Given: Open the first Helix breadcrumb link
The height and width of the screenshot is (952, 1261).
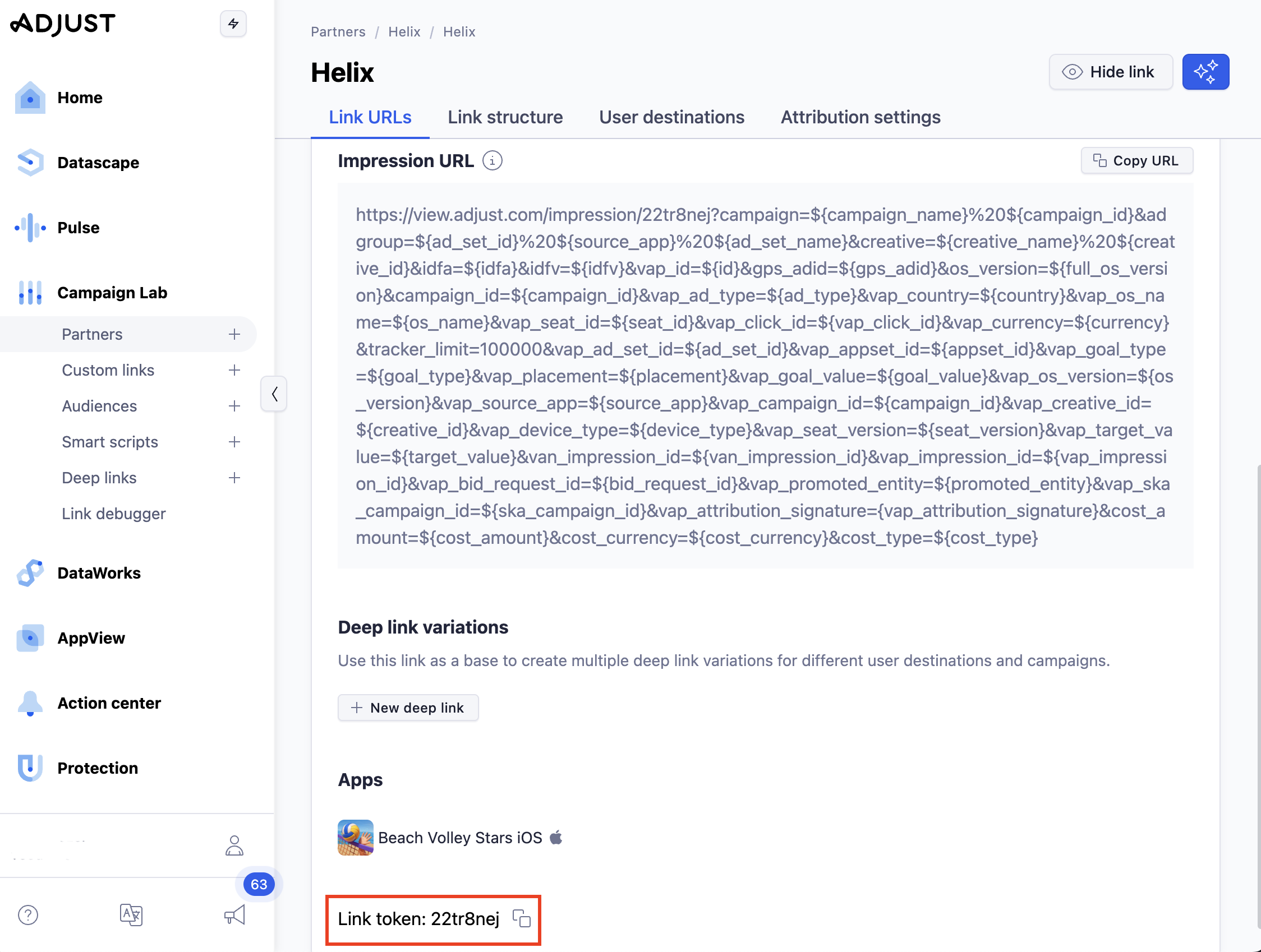Looking at the screenshot, I should pos(404,31).
